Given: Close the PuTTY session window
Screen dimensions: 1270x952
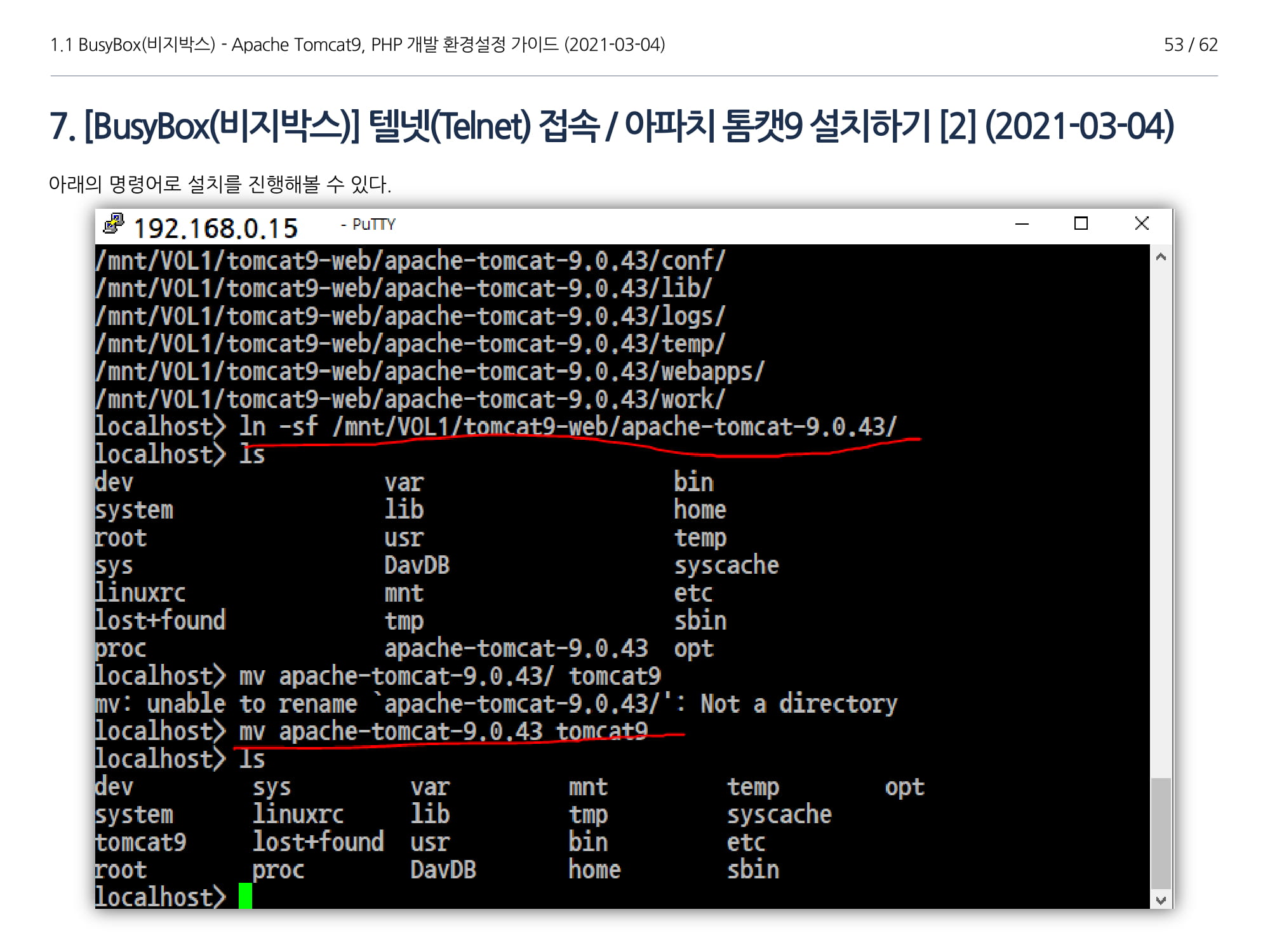Looking at the screenshot, I should (1141, 224).
